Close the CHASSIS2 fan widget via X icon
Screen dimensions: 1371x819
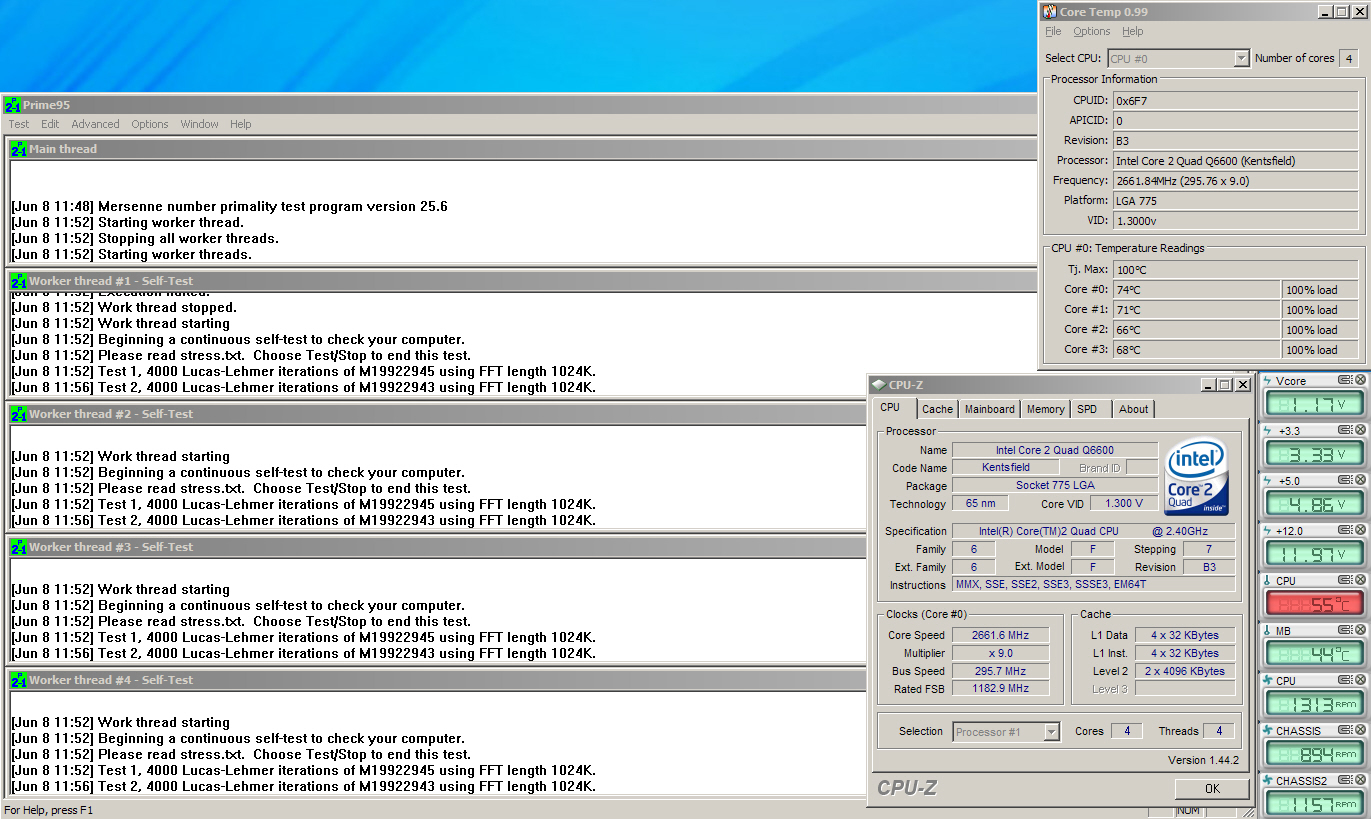point(1359,780)
